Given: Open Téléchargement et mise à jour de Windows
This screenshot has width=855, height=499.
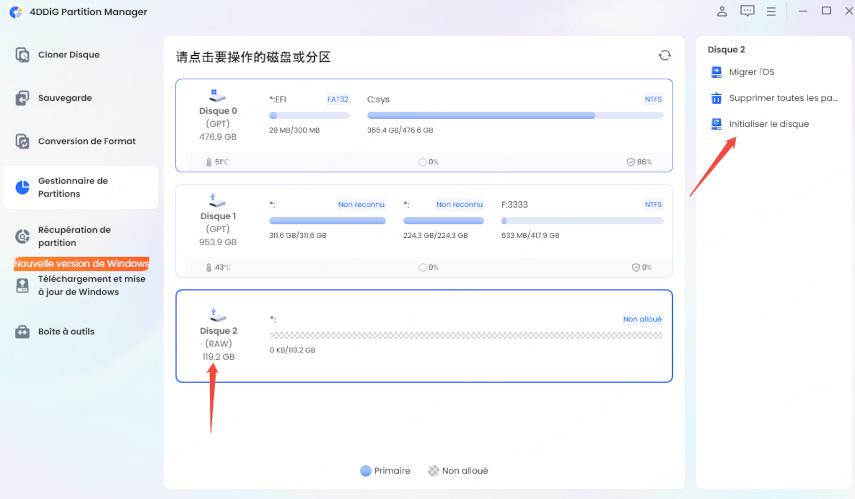Looking at the screenshot, I should point(78,285).
